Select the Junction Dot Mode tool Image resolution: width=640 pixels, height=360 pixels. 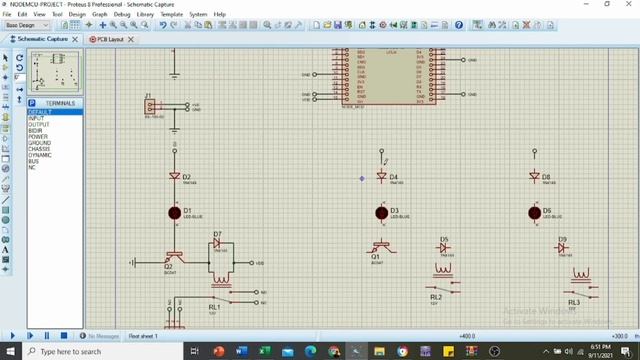[5, 77]
